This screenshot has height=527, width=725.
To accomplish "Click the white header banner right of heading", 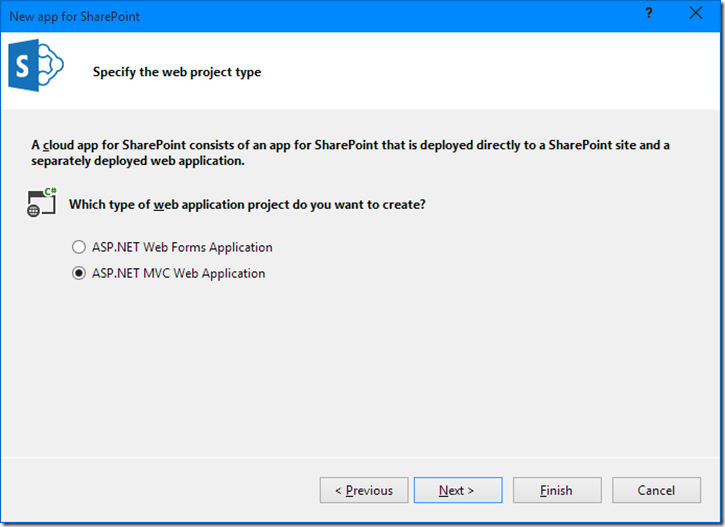I will point(500,72).
